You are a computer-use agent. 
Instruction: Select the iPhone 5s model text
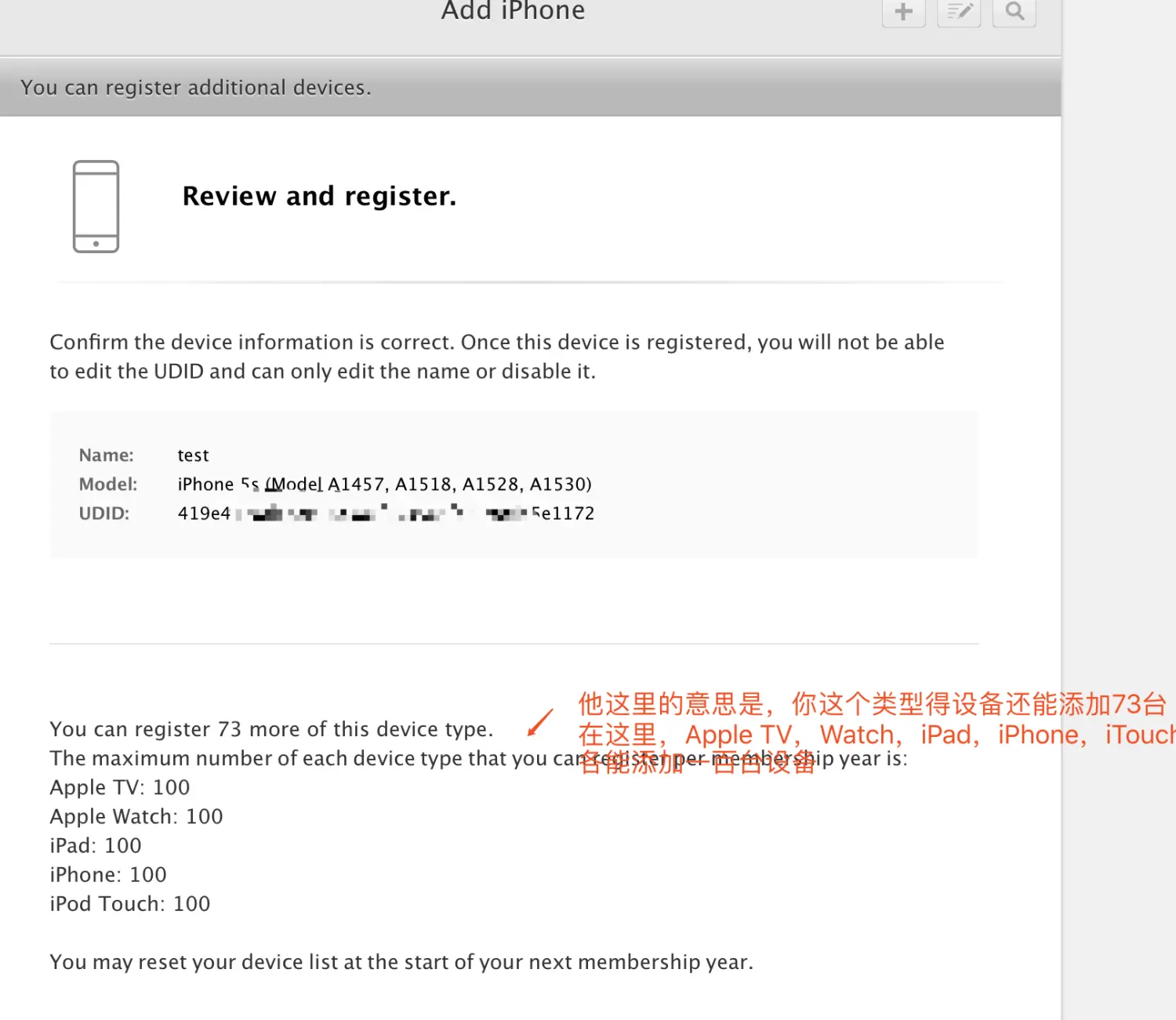pyautogui.click(x=385, y=485)
